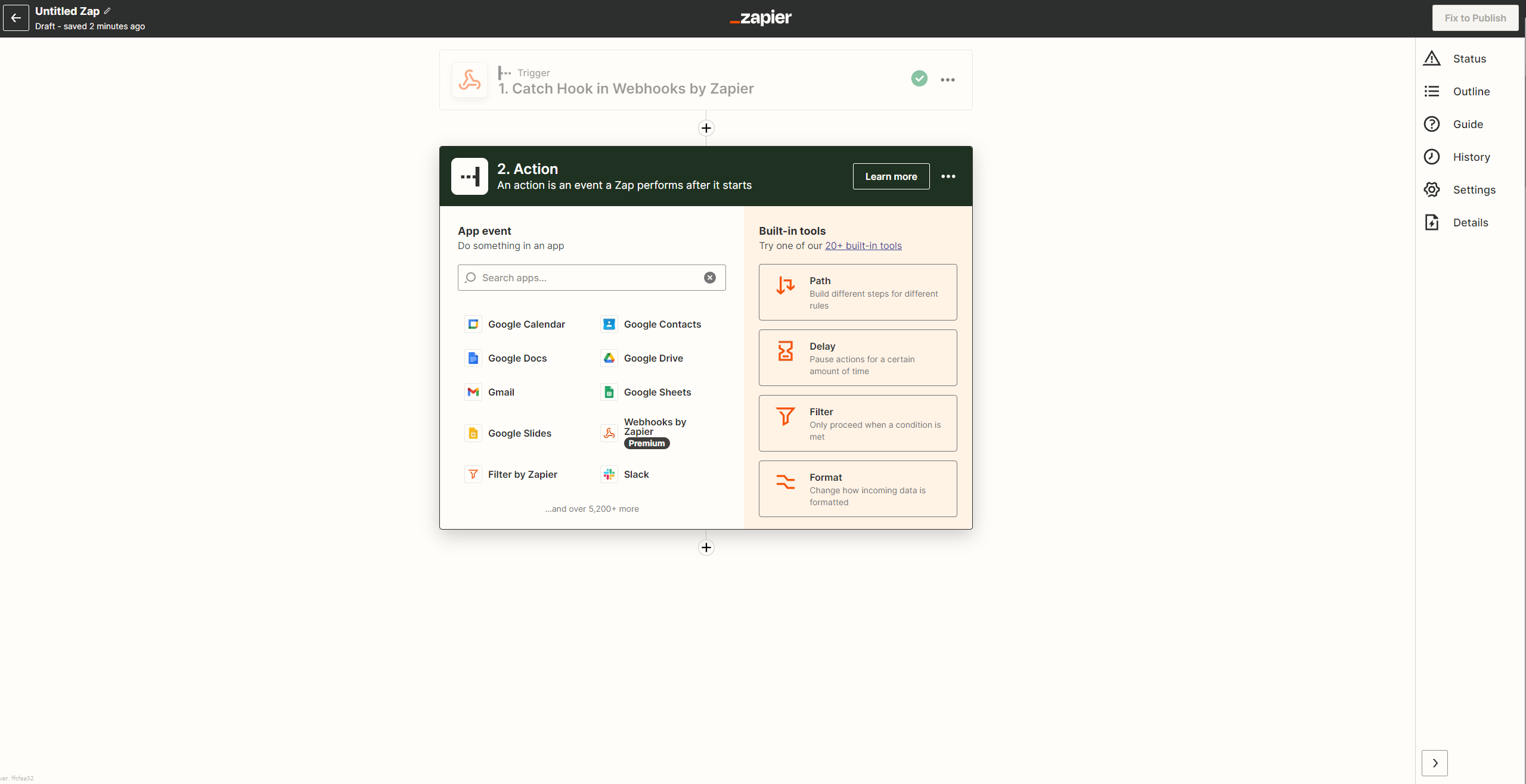
Task: Click the back arrow button
Action: coord(16,18)
